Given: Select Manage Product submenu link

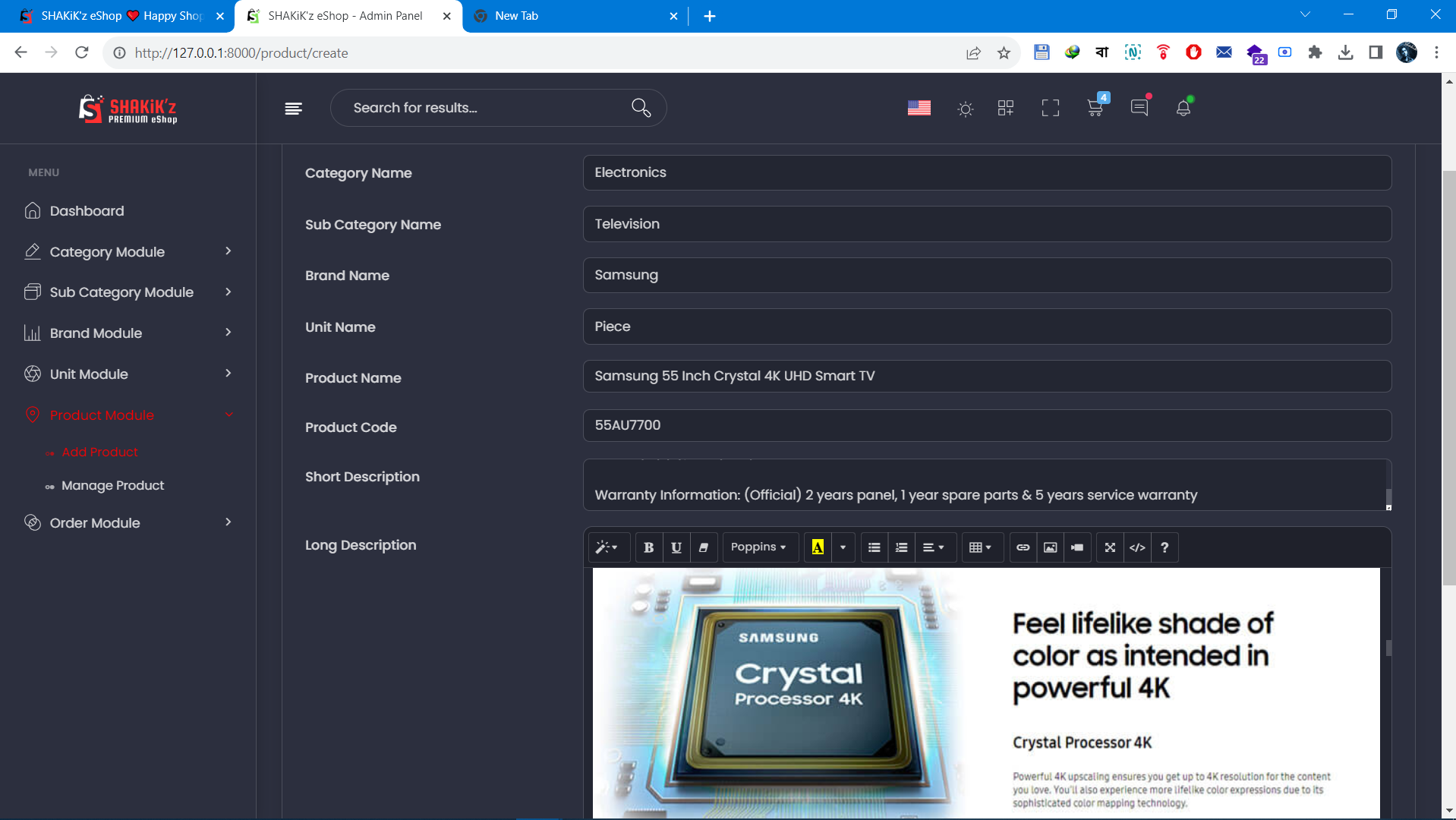Looking at the screenshot, I should pos(112,485).
